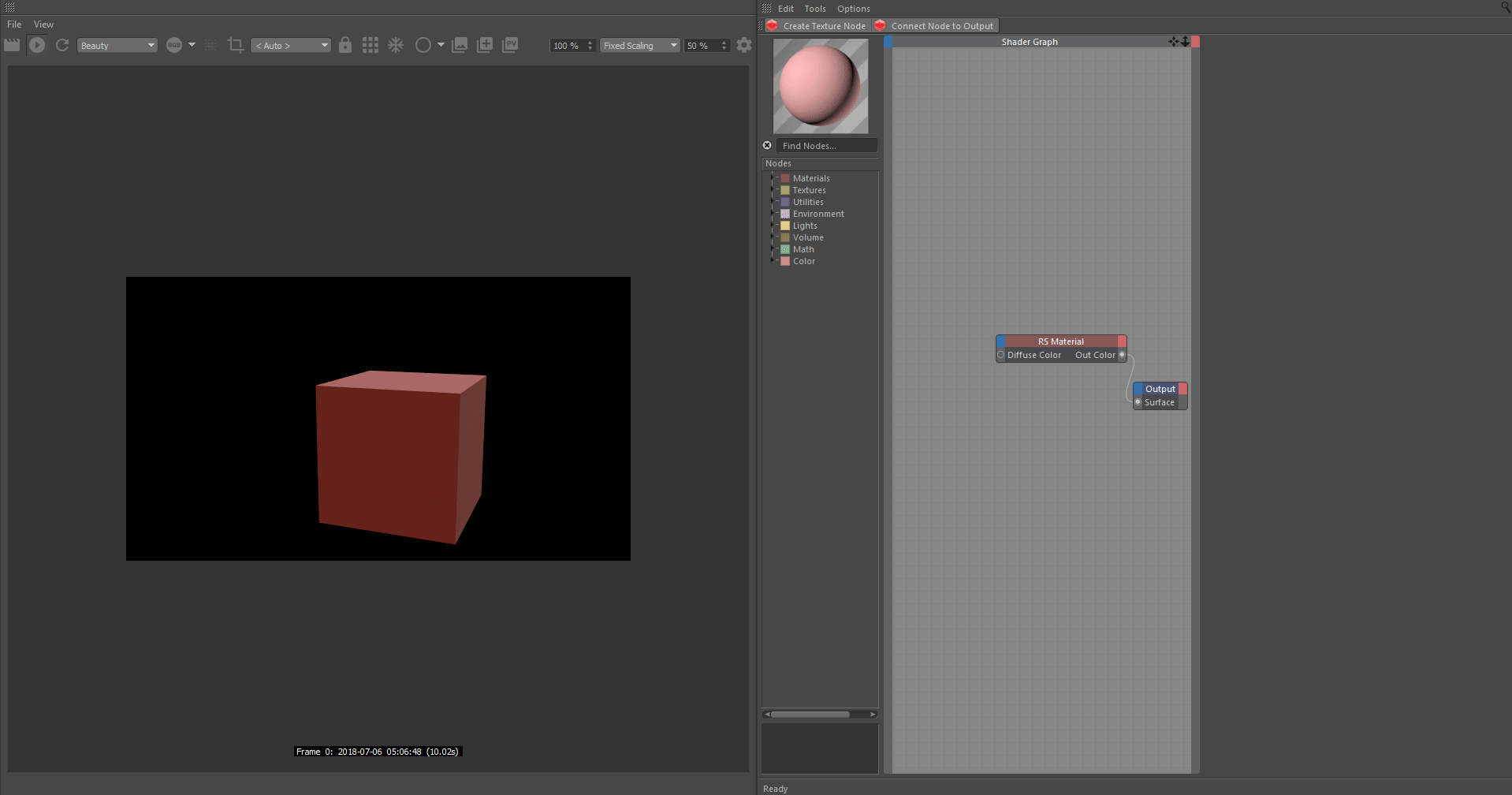Toggle the lock camera padlock

pos(345,46)
